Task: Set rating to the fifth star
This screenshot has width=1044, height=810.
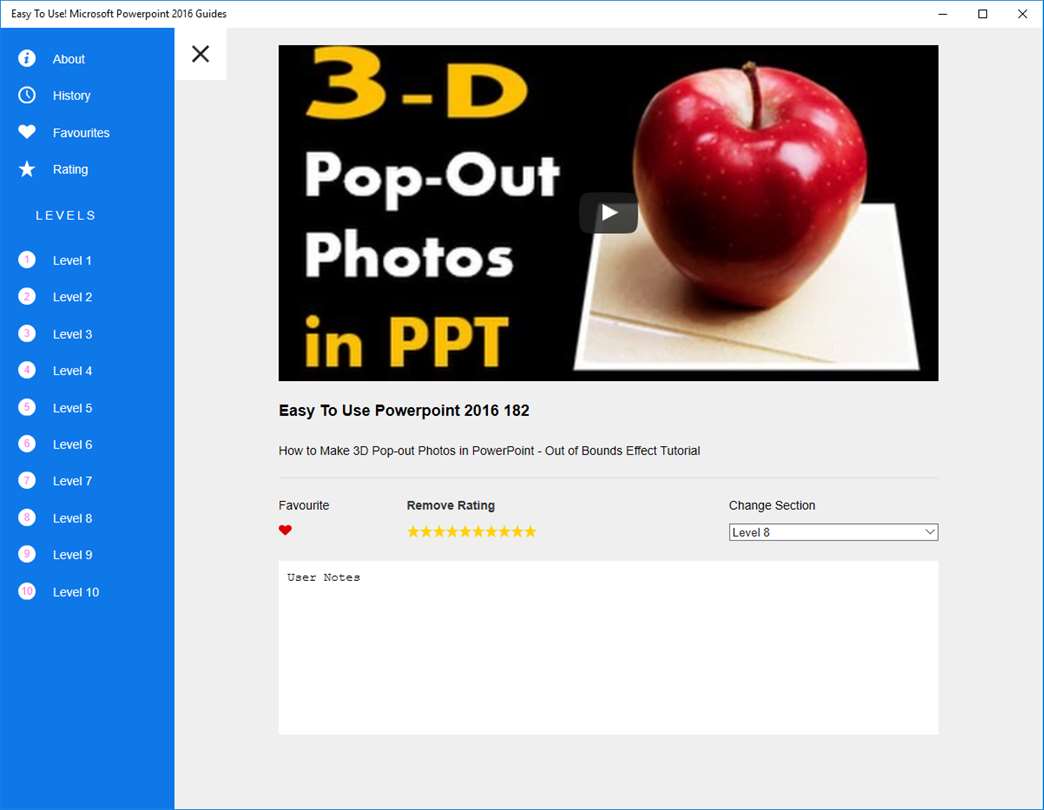Action: tap(465, 531)
